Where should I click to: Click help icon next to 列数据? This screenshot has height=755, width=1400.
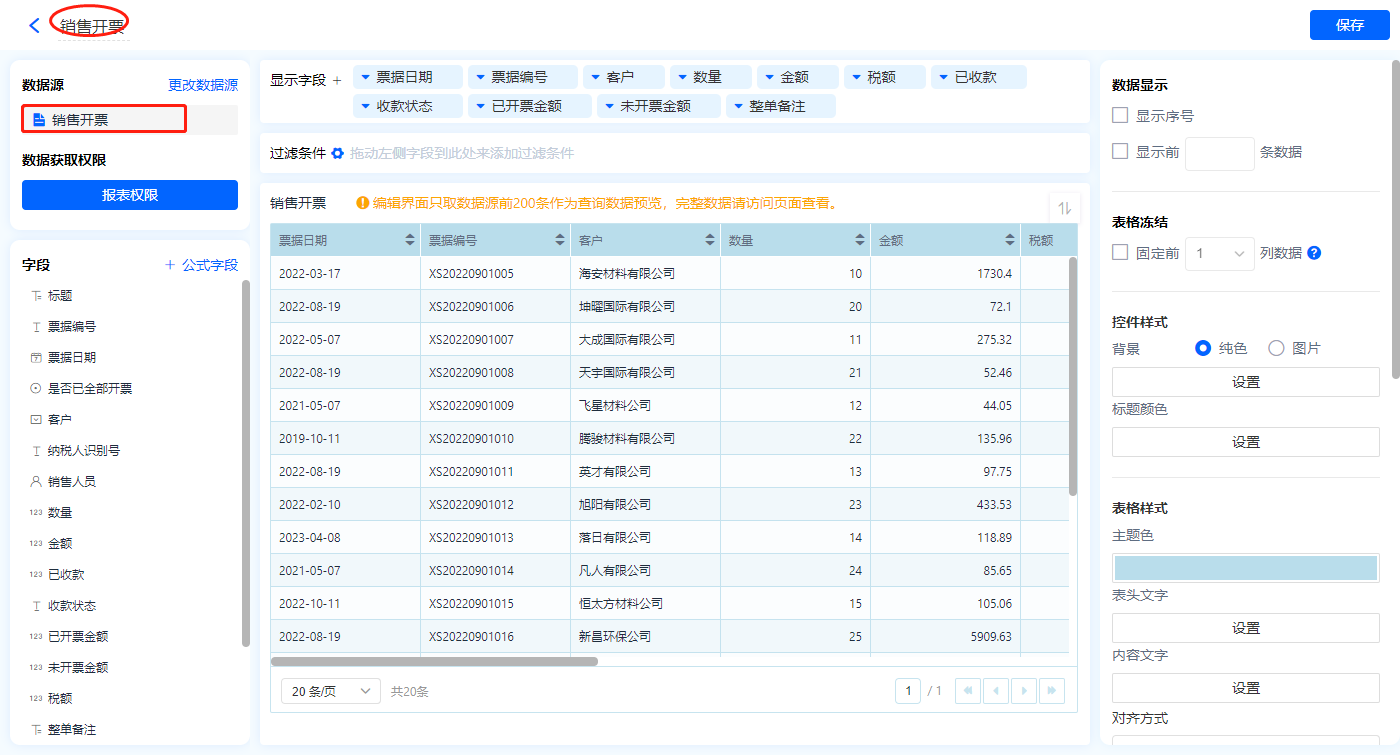click(x=1314, y=253)
